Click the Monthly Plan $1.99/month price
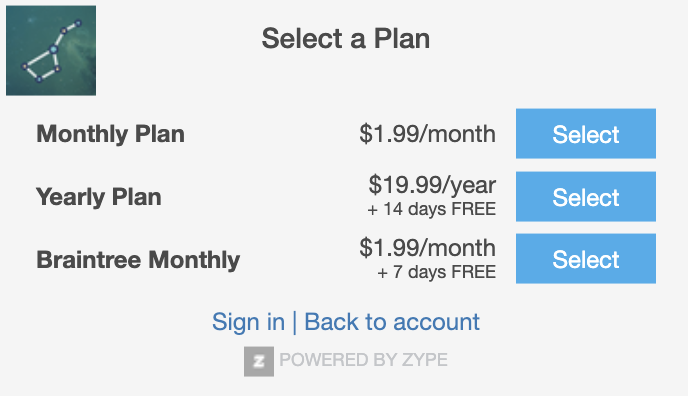 (x=428, y=134)
